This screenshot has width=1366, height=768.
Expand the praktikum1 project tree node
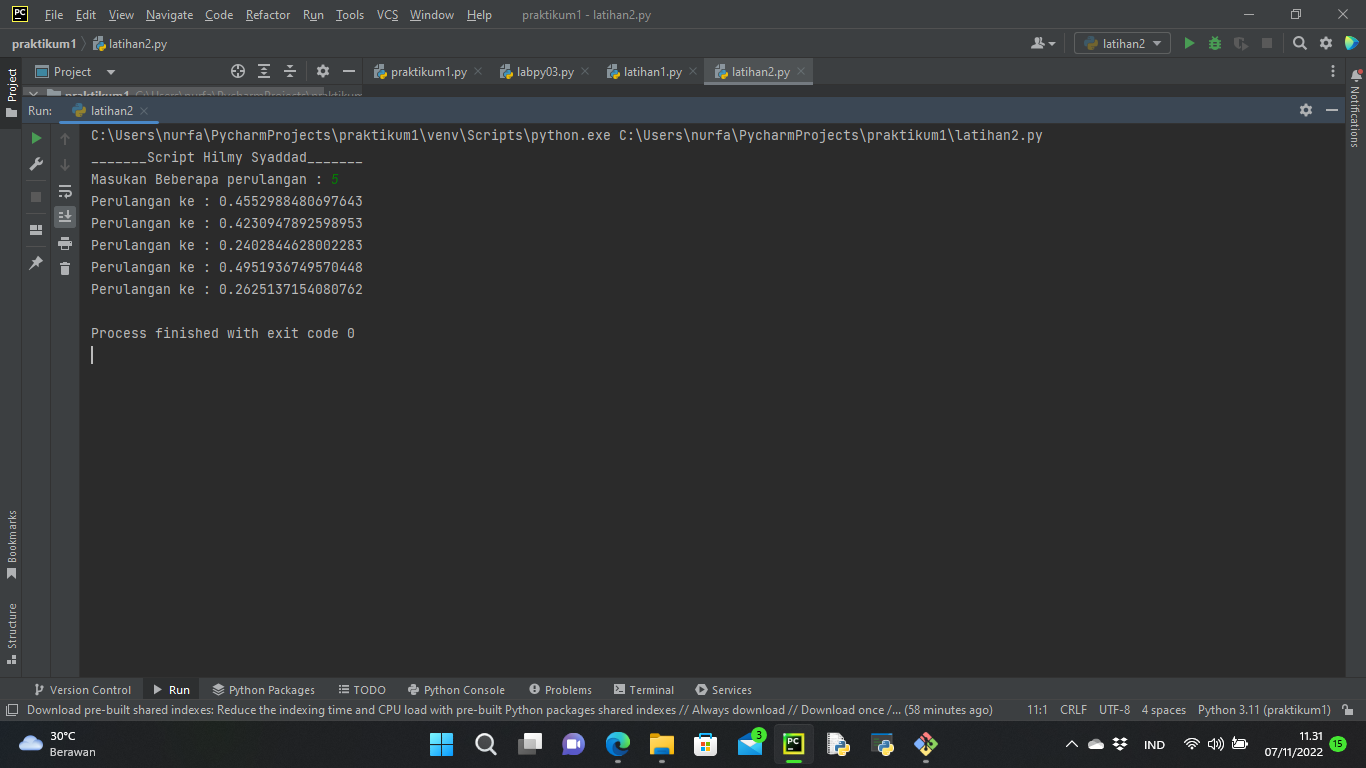pos(33,95)
